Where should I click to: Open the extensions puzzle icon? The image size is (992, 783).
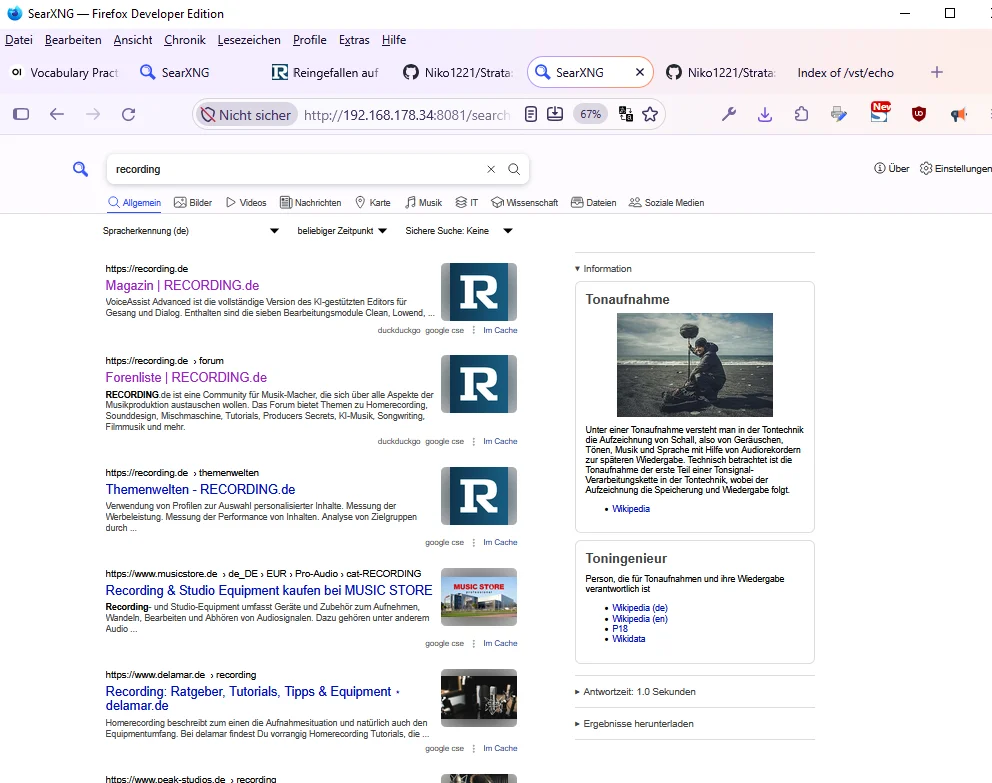(x=802, y=114)
